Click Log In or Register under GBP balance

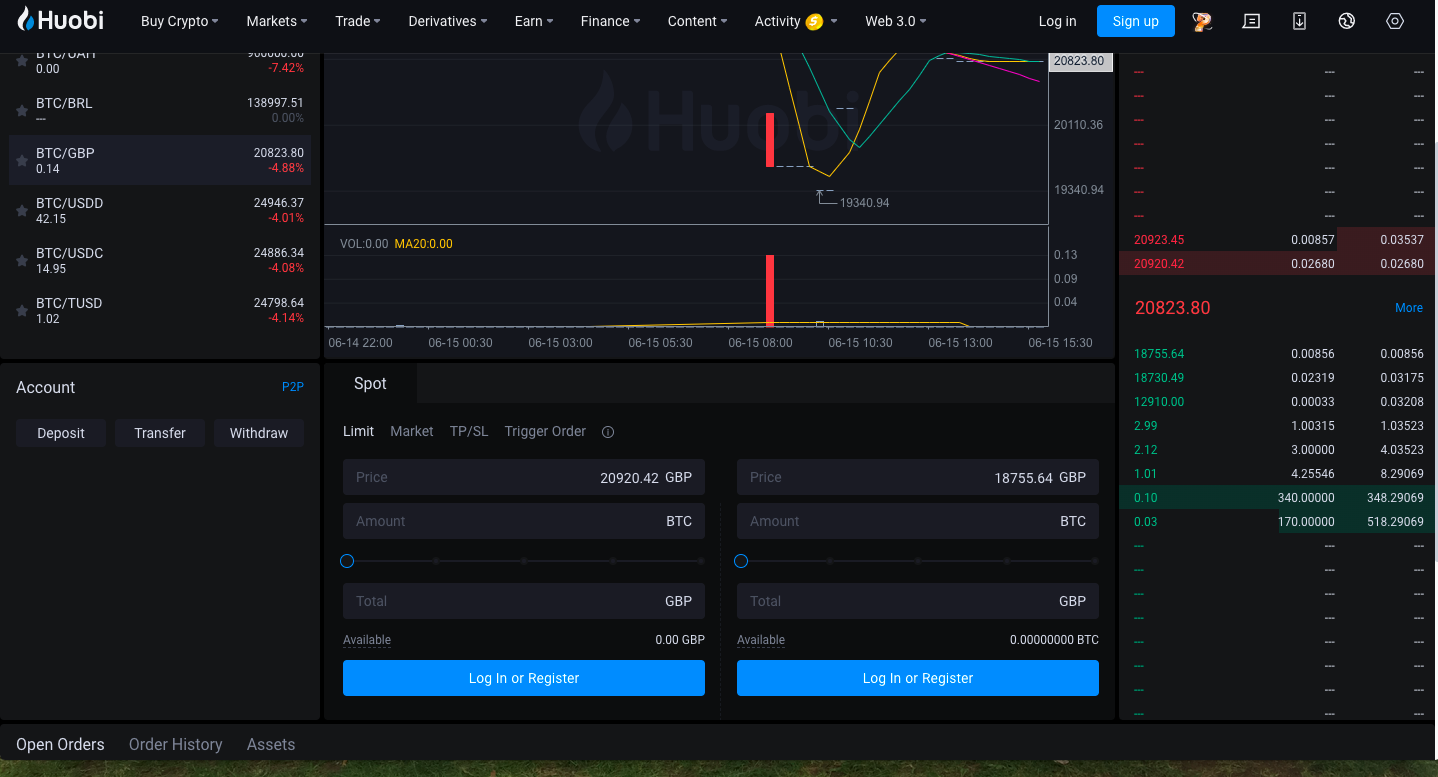pyautogui.click(x=524, y=678)
